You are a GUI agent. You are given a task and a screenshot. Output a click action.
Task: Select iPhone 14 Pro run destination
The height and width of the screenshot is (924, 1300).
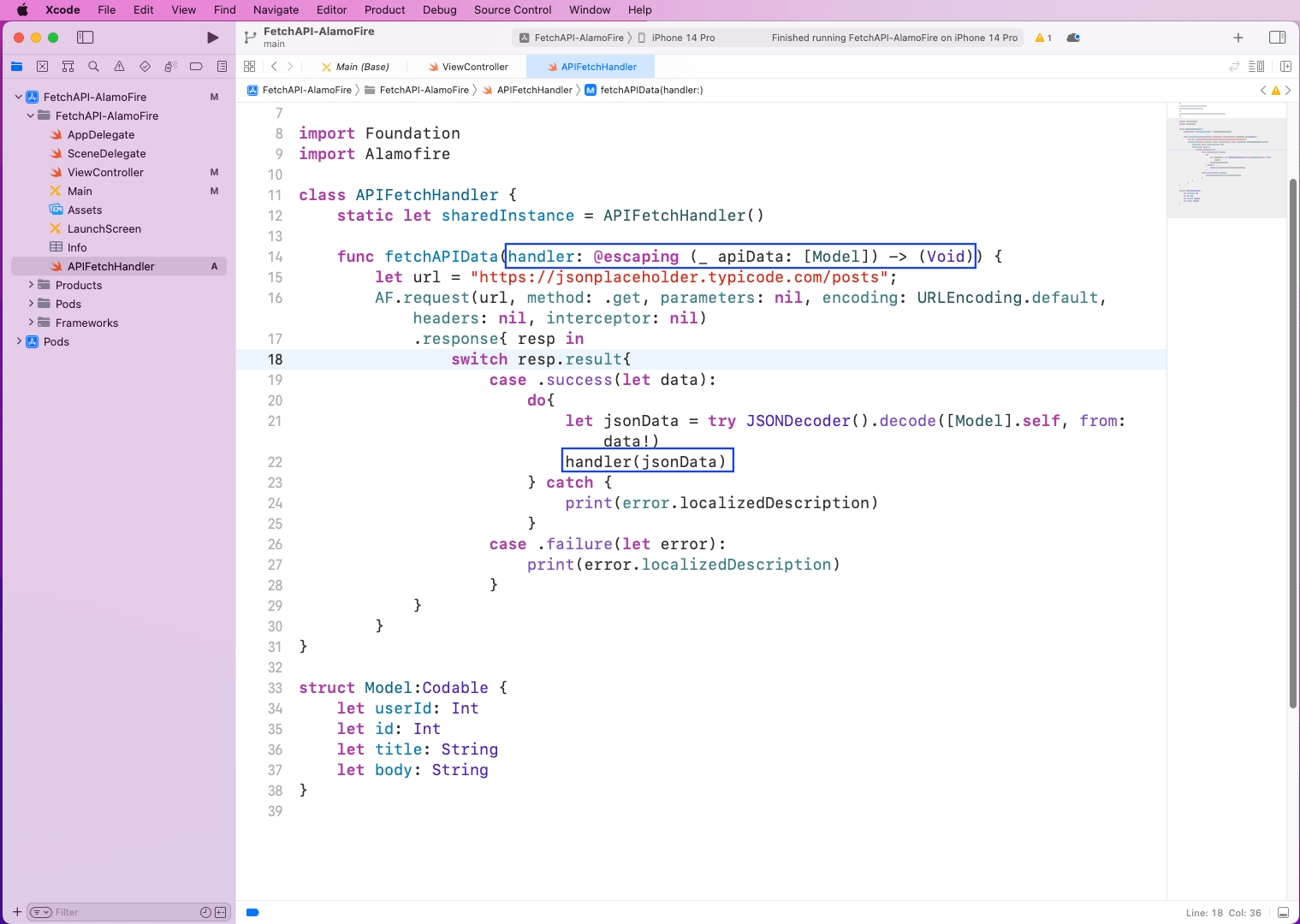[682, 38]
